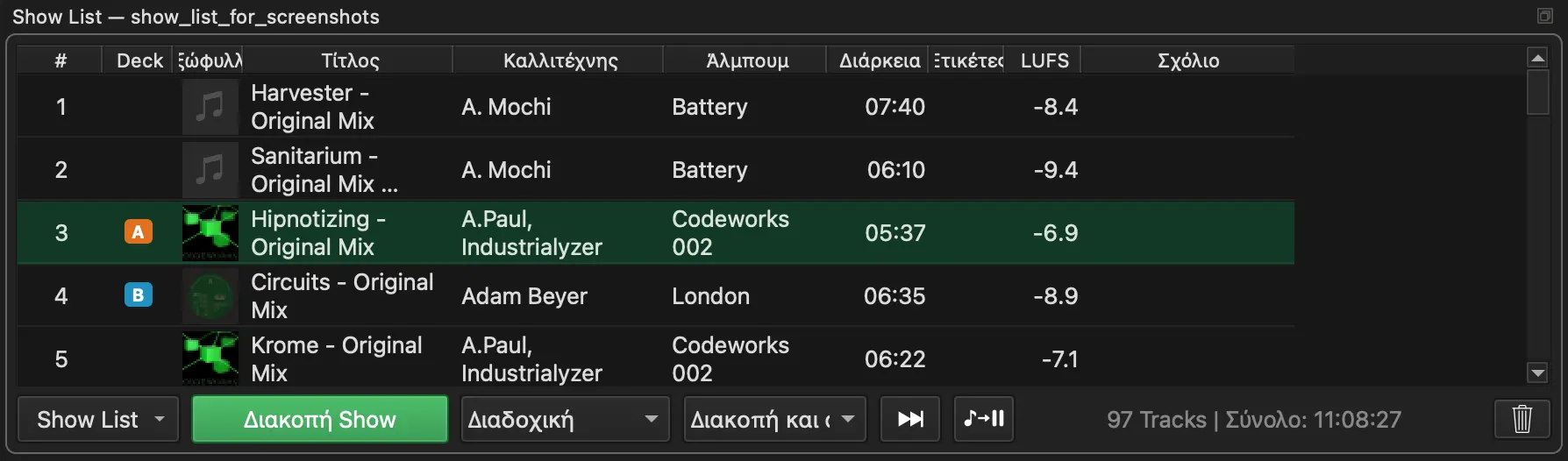The width and height of the screenshot is (1568, 461).
Task: Click the Hipnotizing album cover thumbnail
Action: click(x=210, y=233)
